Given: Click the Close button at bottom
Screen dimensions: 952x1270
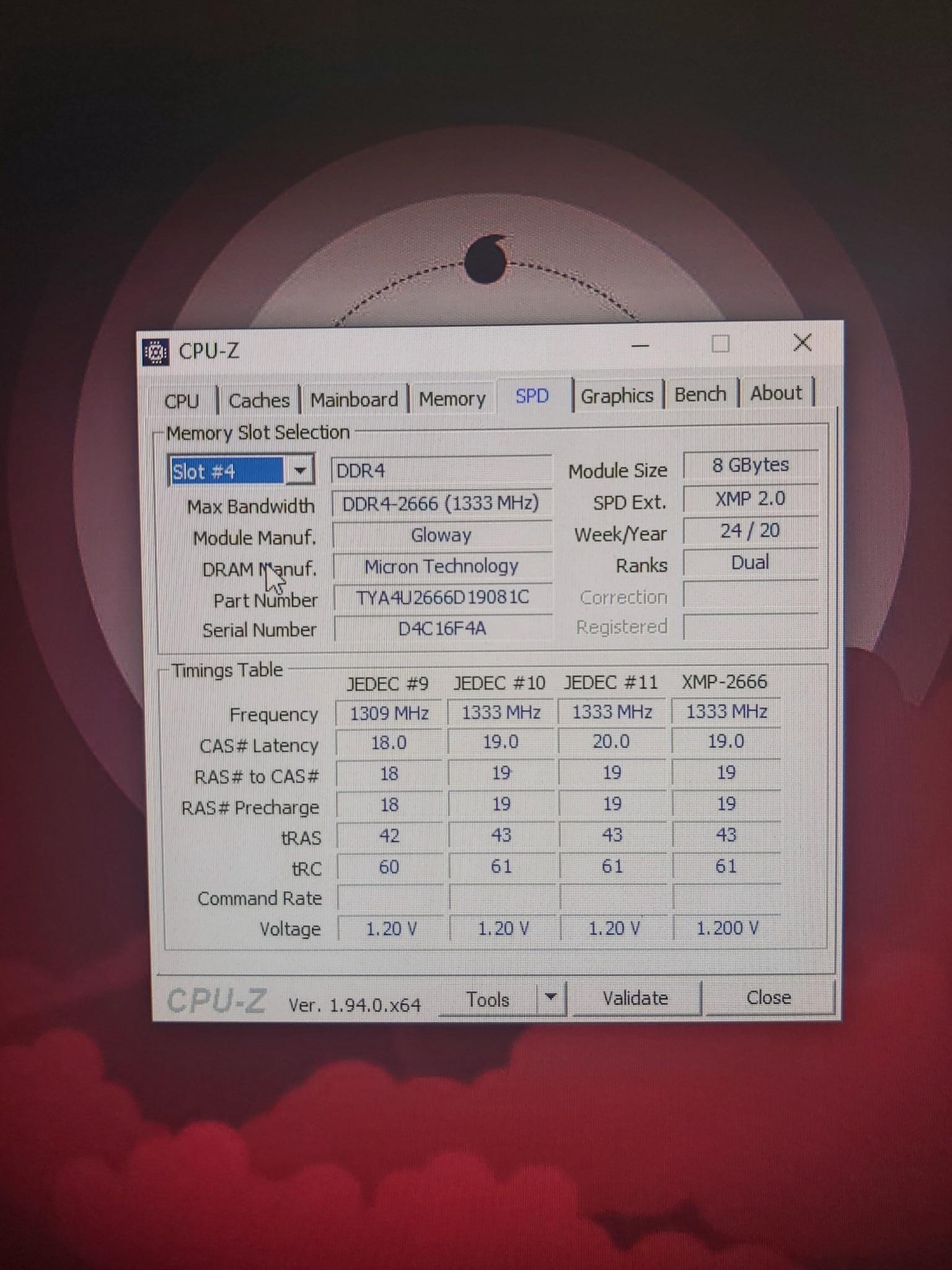Looking at the screenshot, I should point(769,997).
